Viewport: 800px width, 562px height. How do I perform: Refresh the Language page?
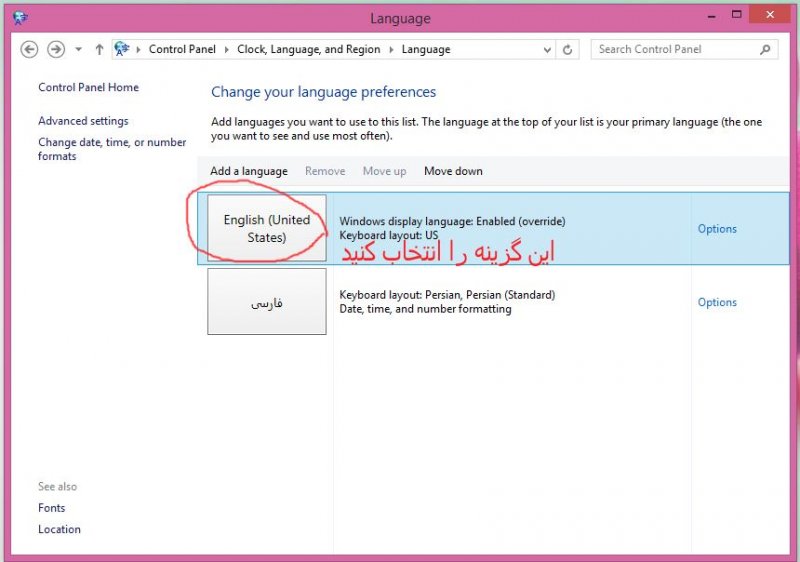coord(567,50)
